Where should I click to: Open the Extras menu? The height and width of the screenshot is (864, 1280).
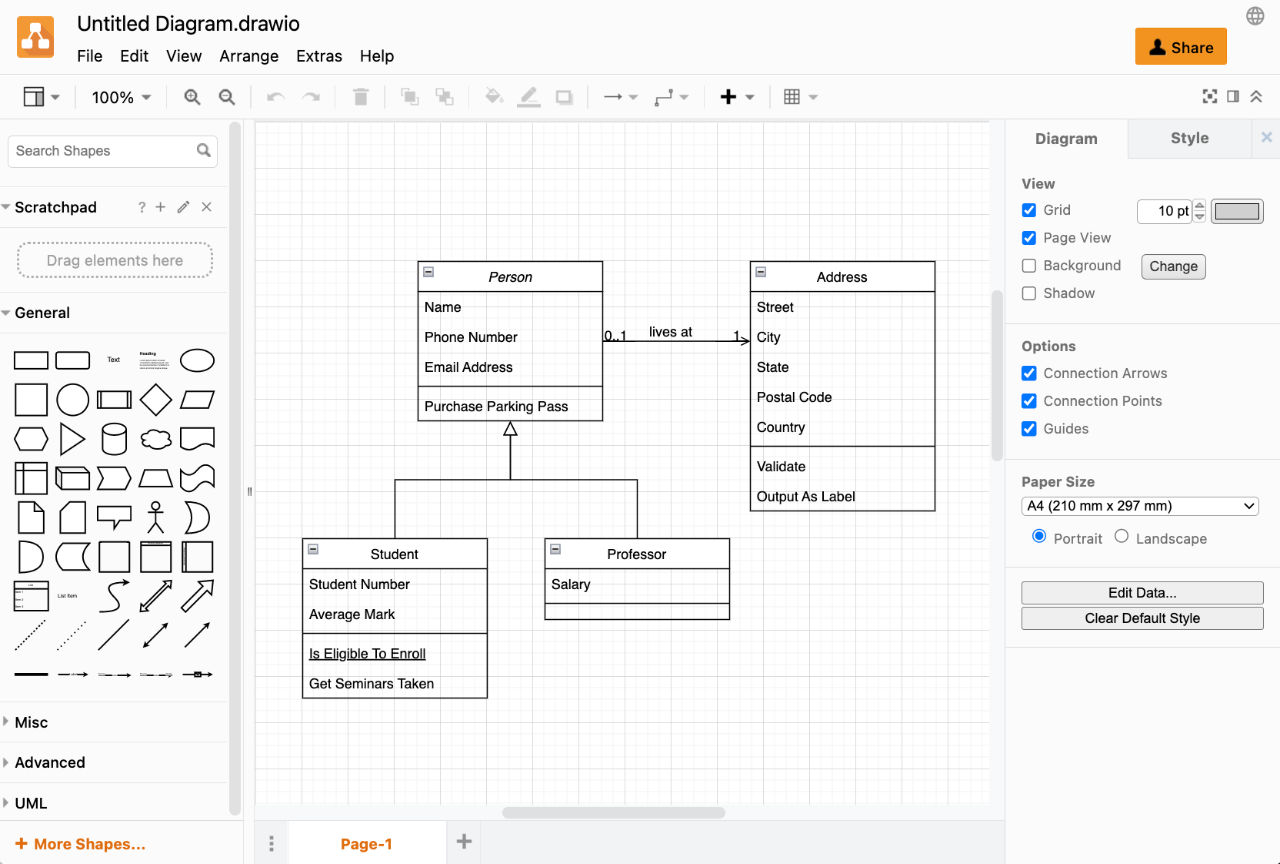(x=319, y=56)
